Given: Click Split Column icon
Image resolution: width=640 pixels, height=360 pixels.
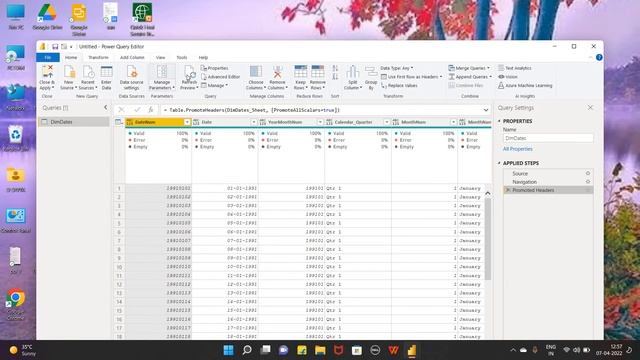Looking at the screenshot, I should click(x=353, y=72).
